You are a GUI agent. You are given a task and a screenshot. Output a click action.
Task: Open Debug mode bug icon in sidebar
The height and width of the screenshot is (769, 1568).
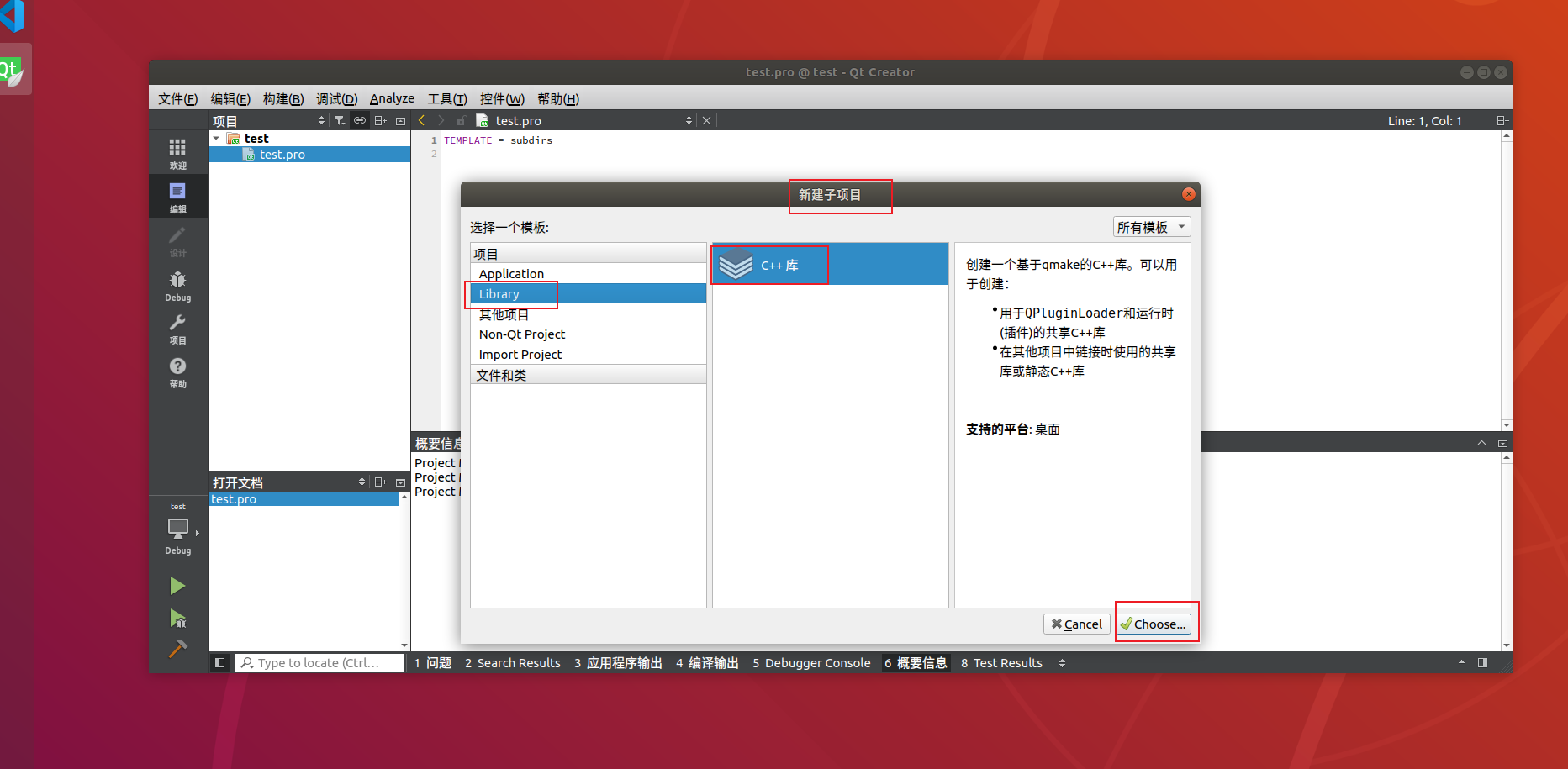pos(177,285)
